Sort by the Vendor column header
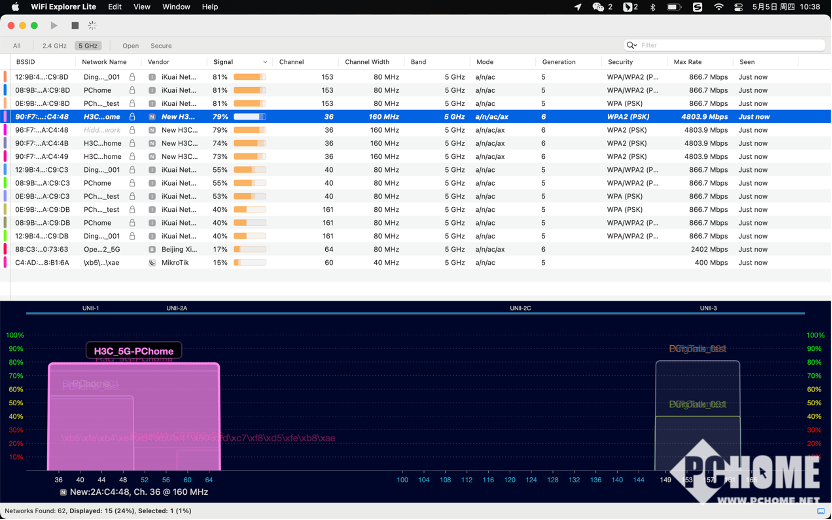832x520 pixels. pyautogui.click(x=158, y=62)
